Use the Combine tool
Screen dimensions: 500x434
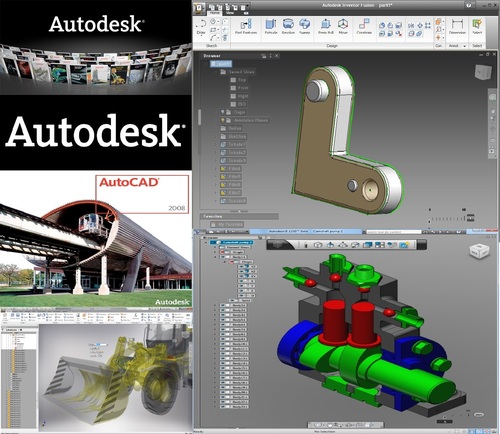coord(364,26)
